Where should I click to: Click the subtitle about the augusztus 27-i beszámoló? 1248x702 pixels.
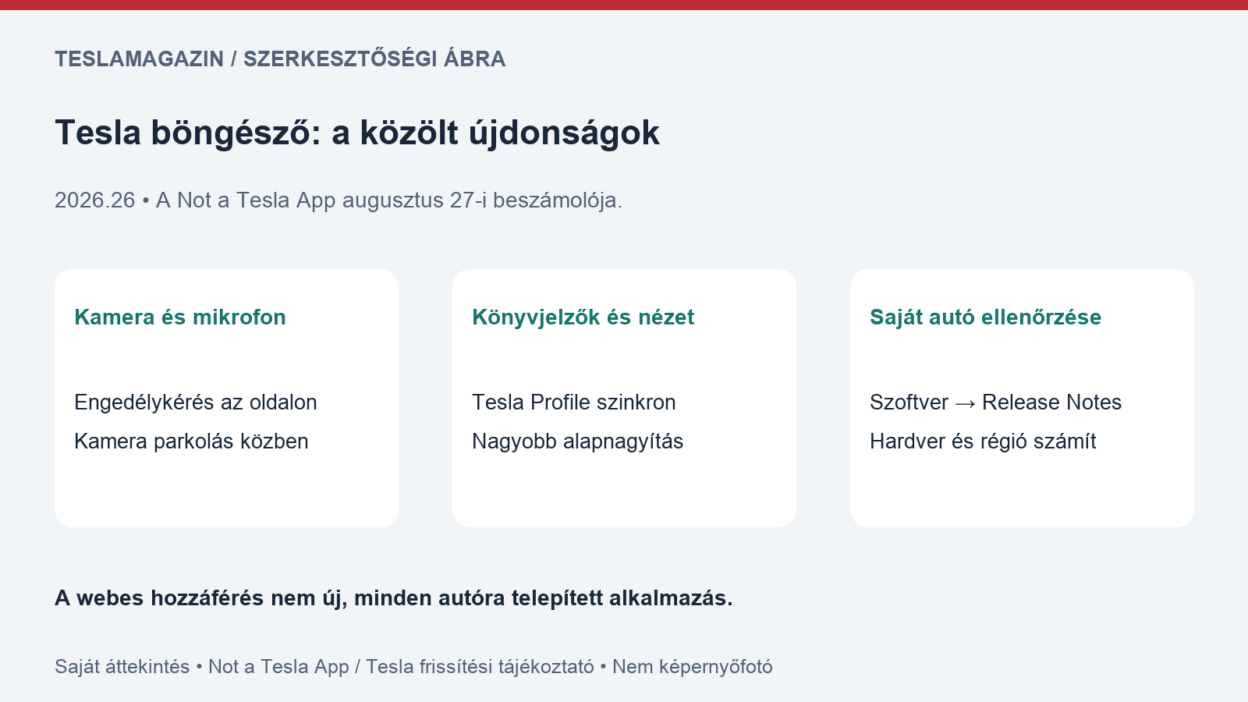coord(338,200)
